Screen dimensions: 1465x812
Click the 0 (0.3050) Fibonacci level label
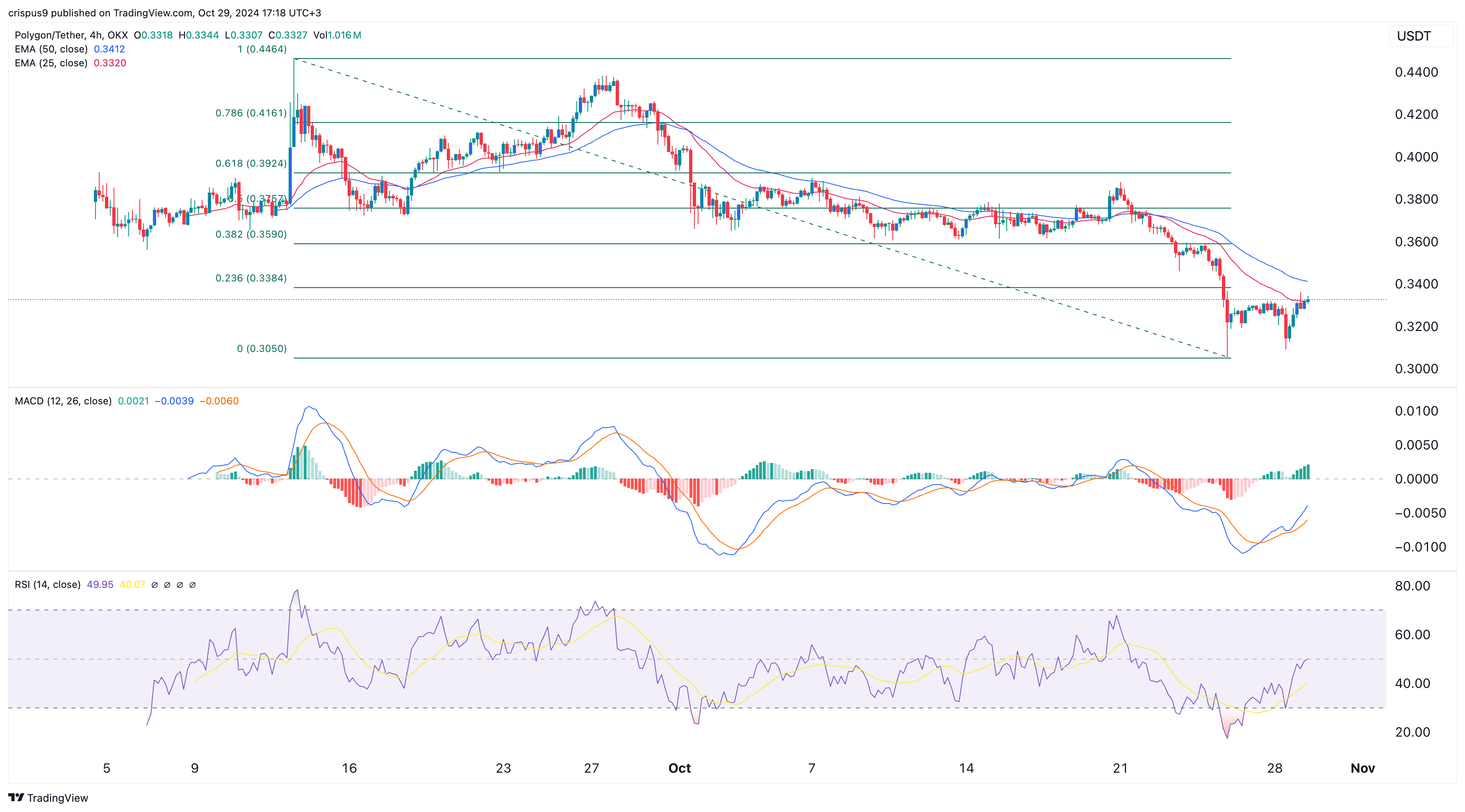(x=262, y=348)
